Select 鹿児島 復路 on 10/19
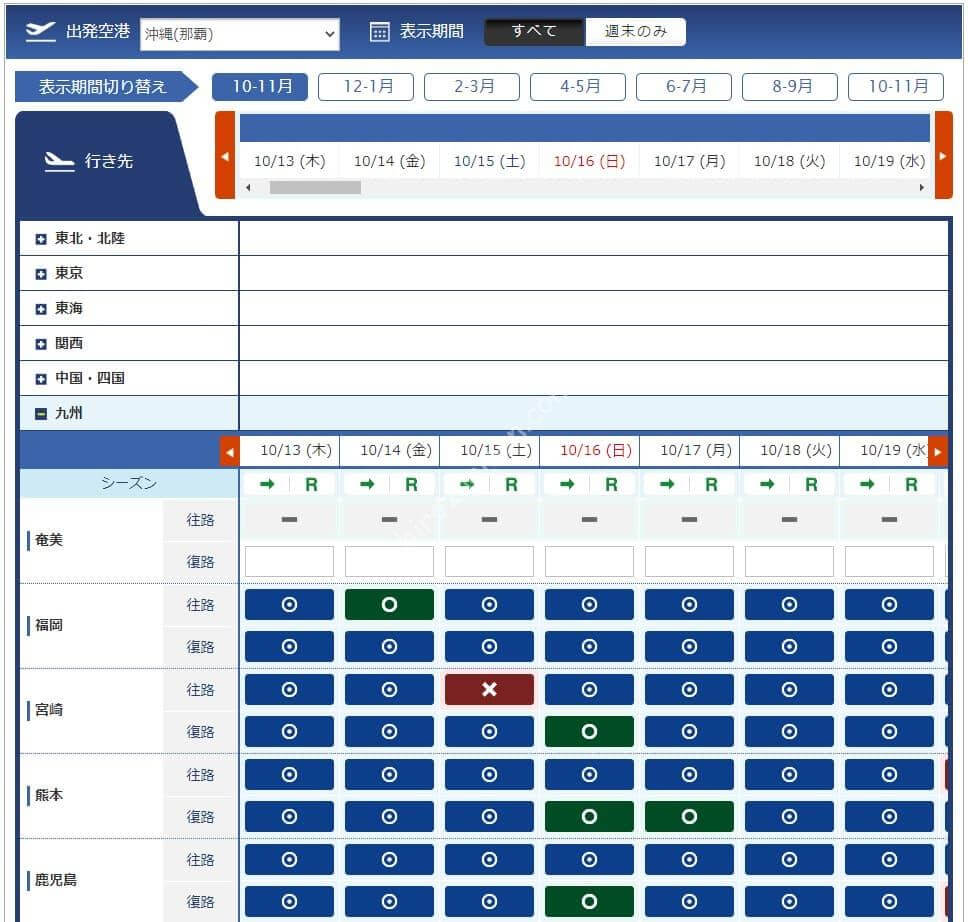This screenshot has width=968, height=922. coord(890,902)
